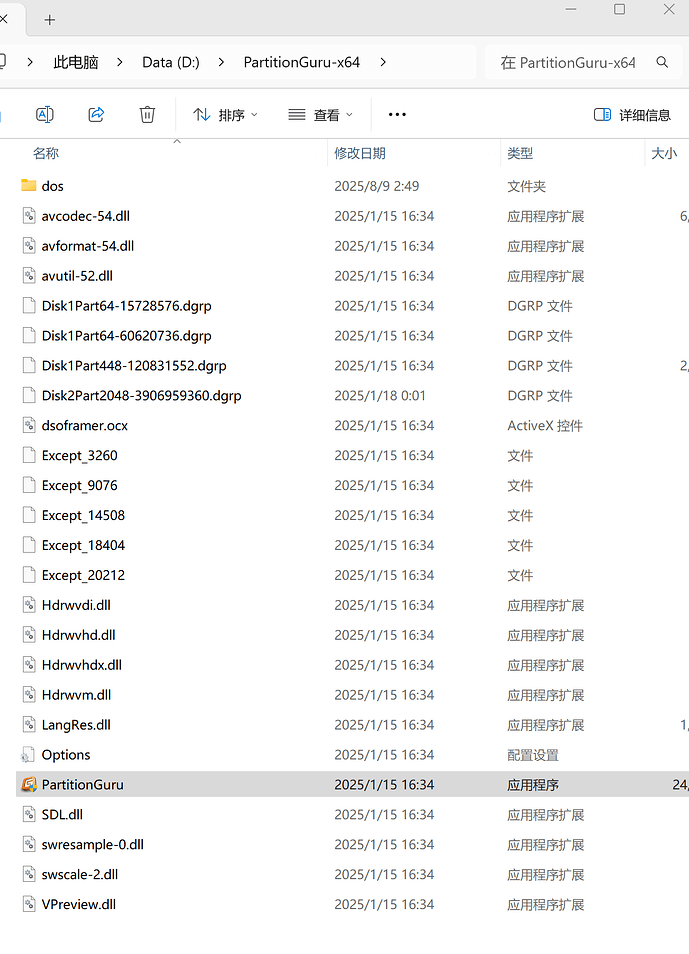Select the Options config file icon
Image resolution: width=689 pixels, height=954 pixels.
28,754
